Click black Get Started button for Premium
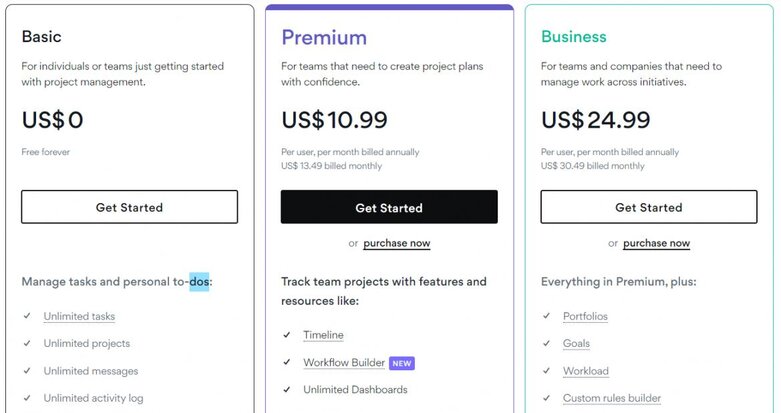The image size is (781, 413). coord(389,208)
